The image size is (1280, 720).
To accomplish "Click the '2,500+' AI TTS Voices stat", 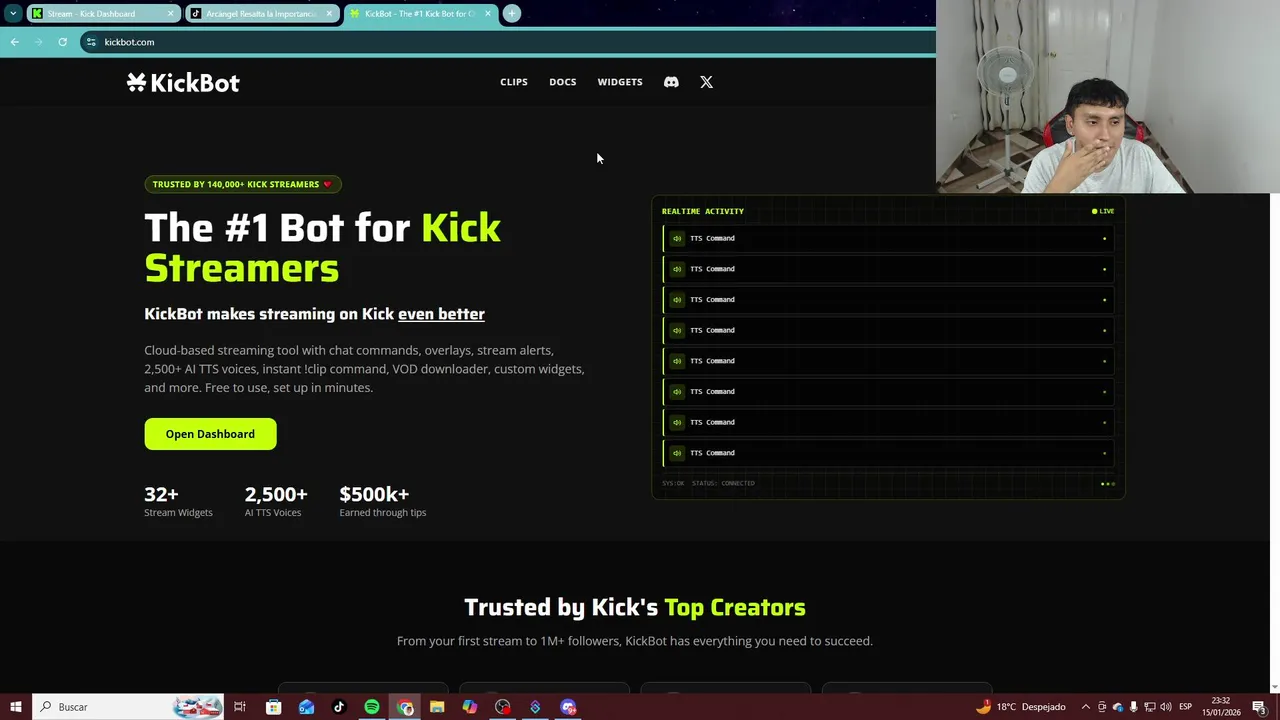I will (276, 501).
